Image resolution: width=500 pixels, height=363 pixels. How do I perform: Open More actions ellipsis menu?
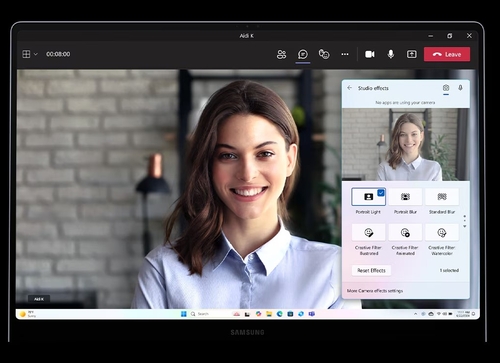(345, 54)
